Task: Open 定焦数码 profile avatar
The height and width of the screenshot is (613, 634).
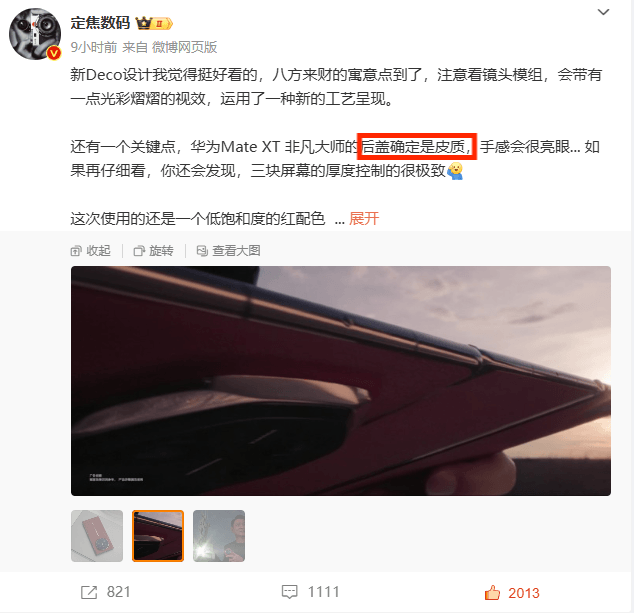Action: pos(35,34)
